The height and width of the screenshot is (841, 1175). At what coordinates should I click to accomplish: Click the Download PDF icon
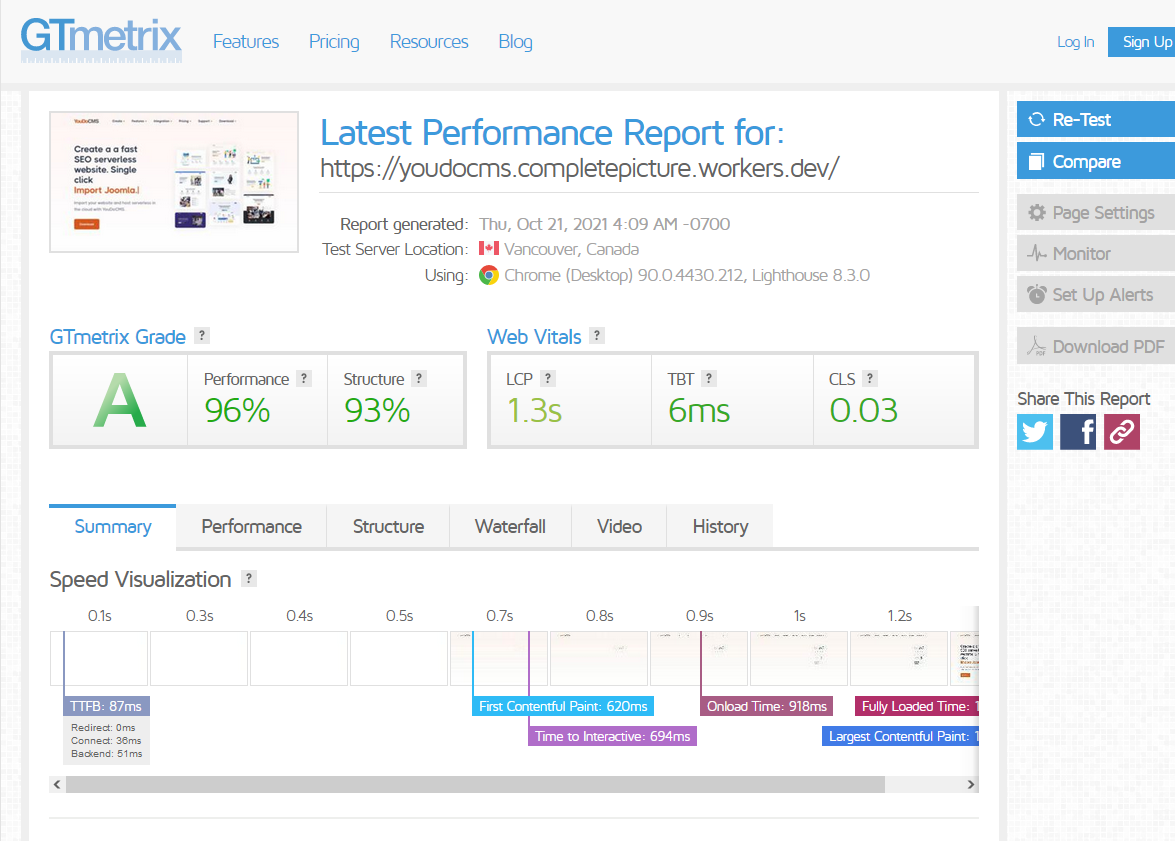pos(1036,346)
